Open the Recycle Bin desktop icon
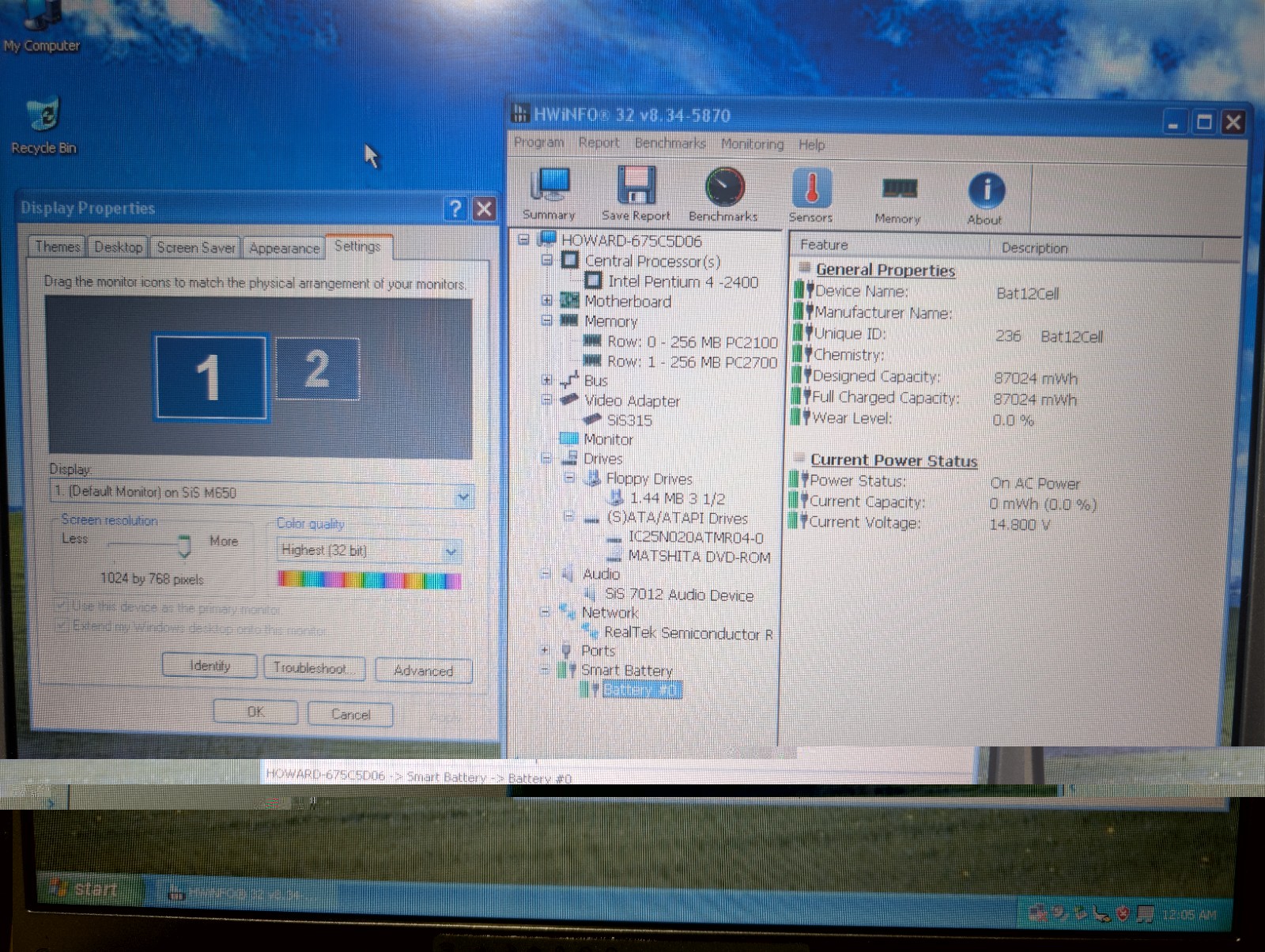 click(x=43, y=127)
